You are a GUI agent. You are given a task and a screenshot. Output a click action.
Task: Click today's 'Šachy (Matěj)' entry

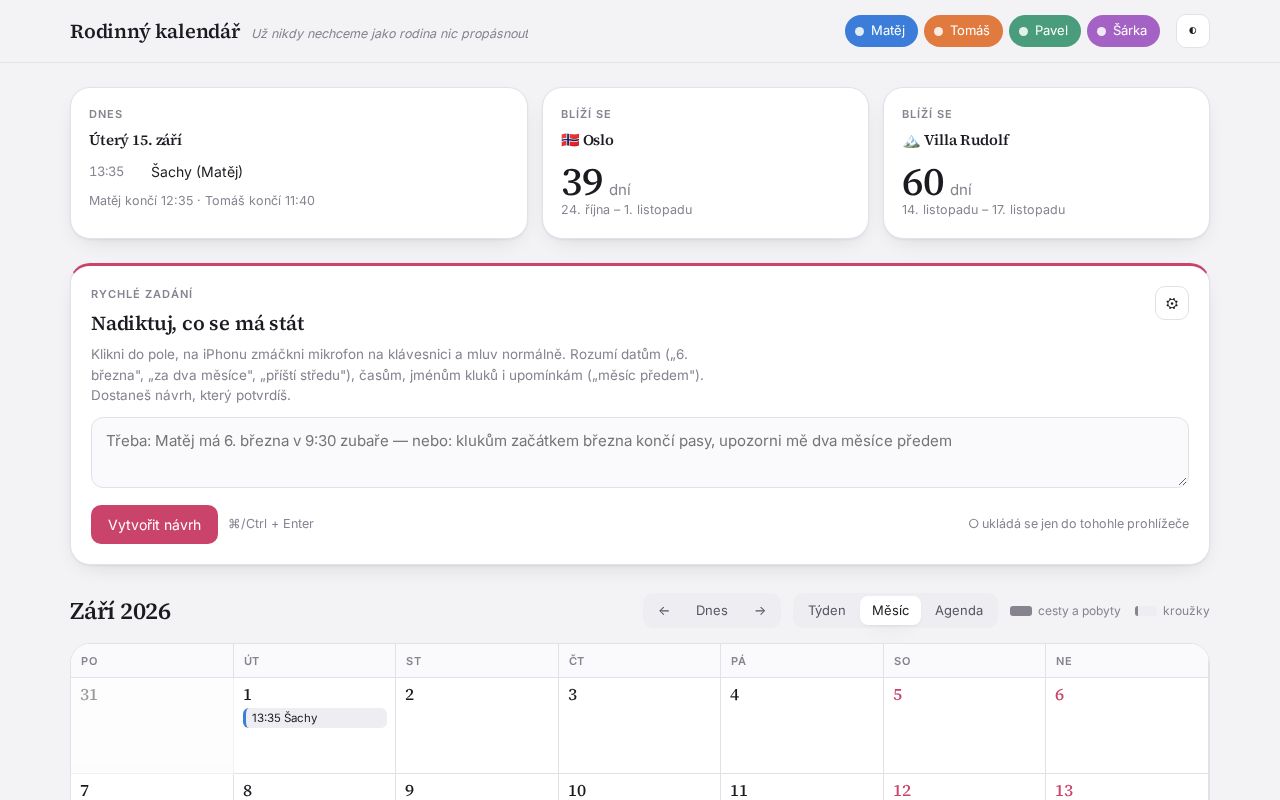pyautogui.click(x=197, y=172)
